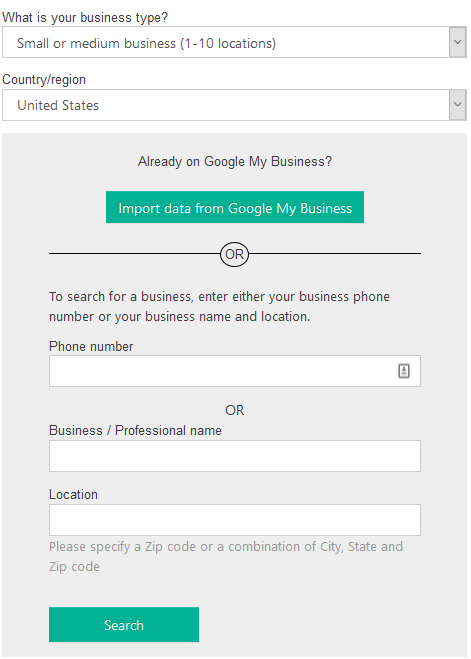This screenshot has width=471, height=659.
Task: Open the United States country combo box
Action: [234, 105]
